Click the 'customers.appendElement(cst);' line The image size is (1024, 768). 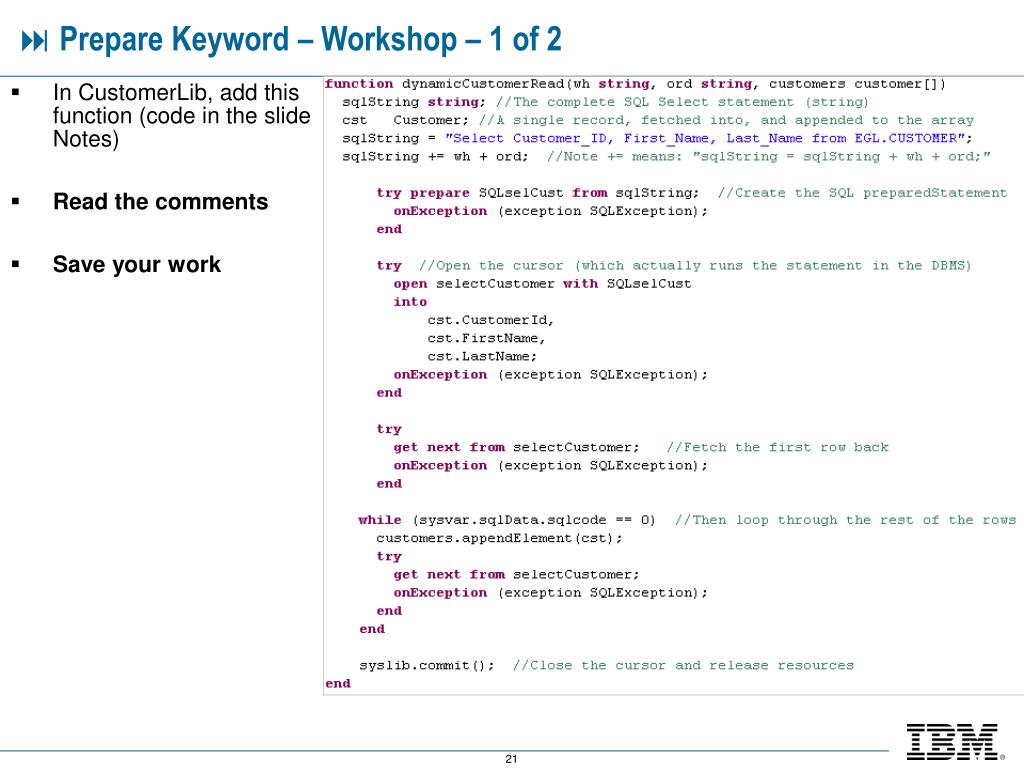tap(500, 538)
